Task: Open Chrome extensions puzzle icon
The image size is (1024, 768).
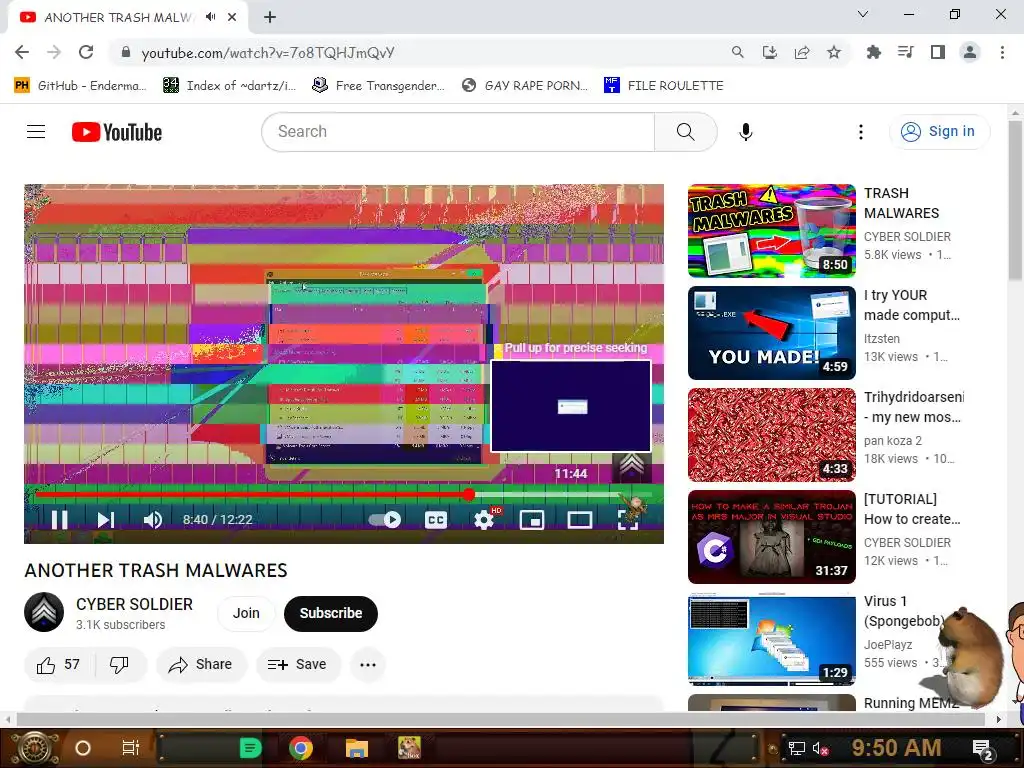Action: point(873,52)
